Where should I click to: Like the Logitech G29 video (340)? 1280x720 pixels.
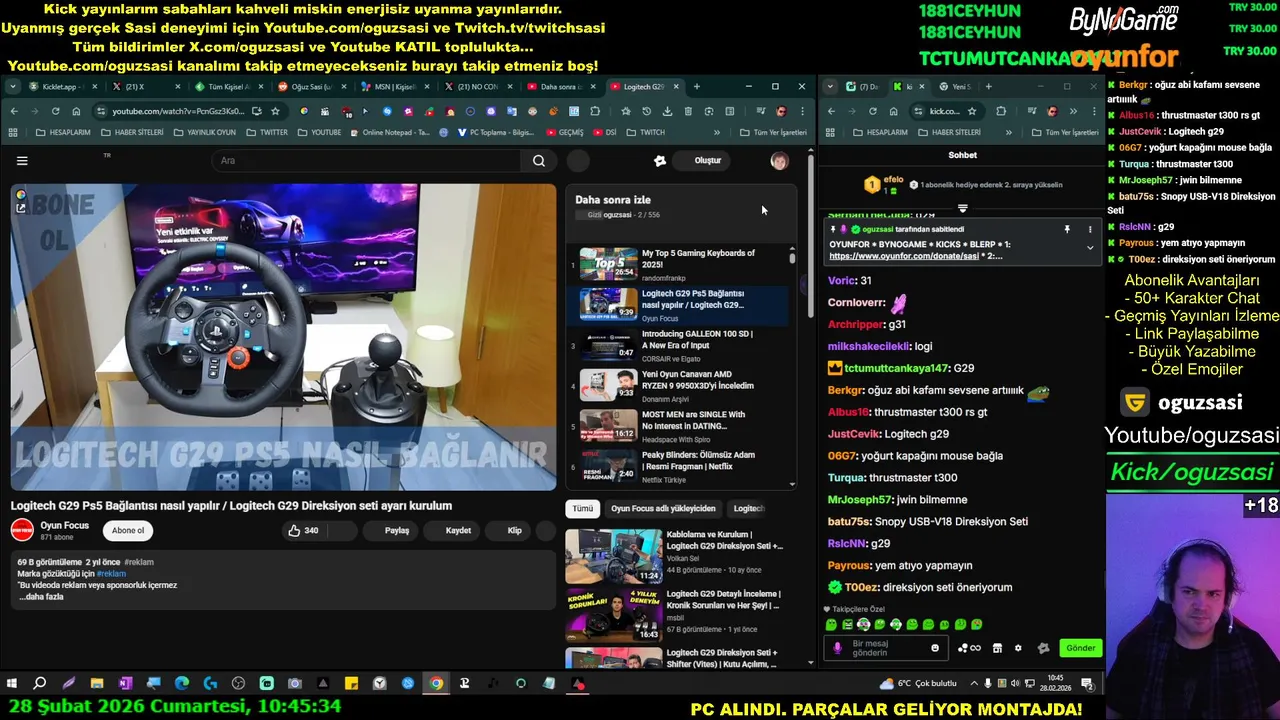click(x=303, y=530)
